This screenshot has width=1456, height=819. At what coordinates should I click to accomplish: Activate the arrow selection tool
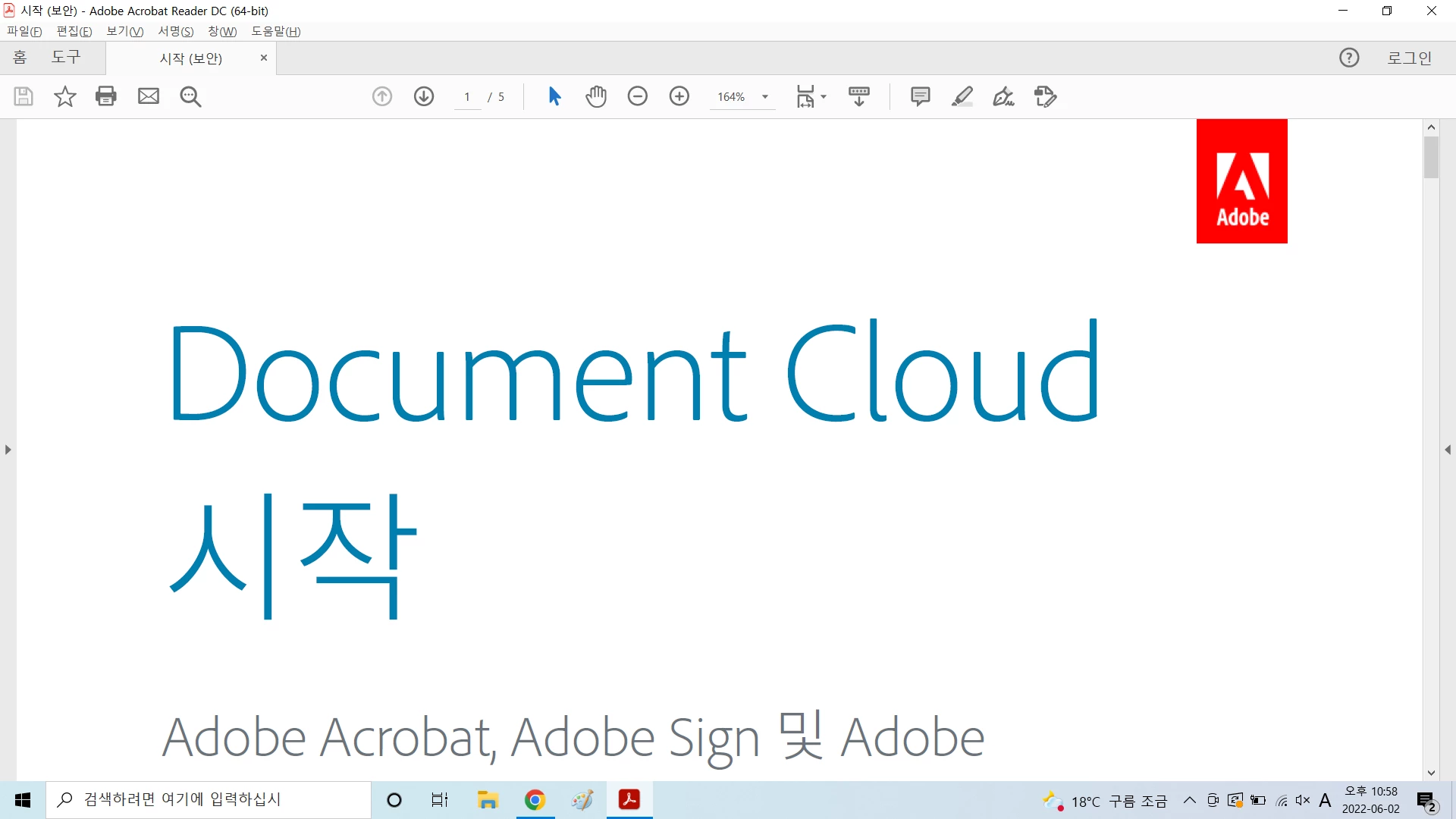[554, 96]
